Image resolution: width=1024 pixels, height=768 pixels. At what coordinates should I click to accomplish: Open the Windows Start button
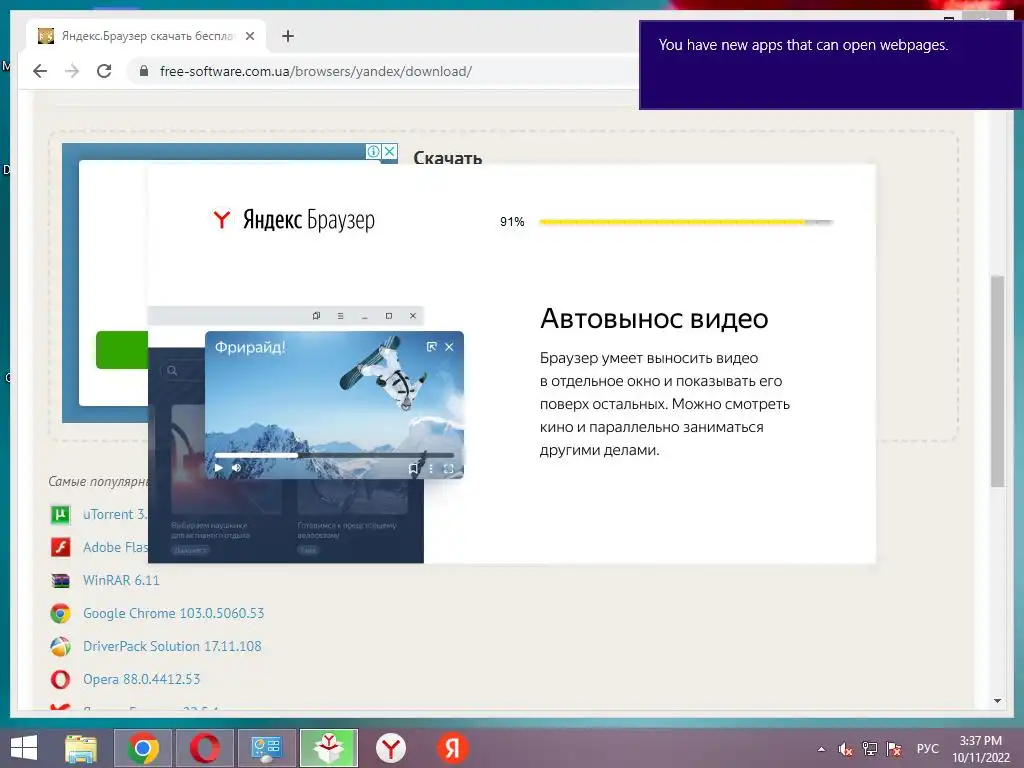point(24,748)
